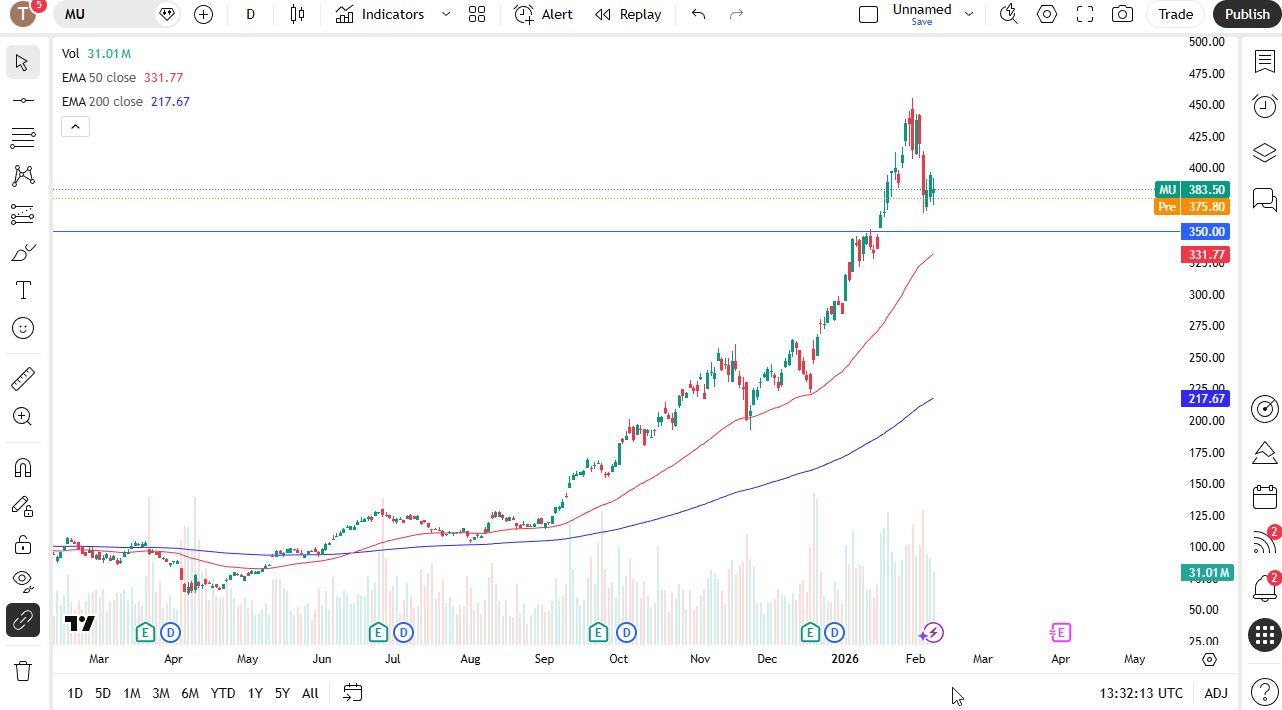Collapse the indicator legend arrow

[x=76, y=126]
